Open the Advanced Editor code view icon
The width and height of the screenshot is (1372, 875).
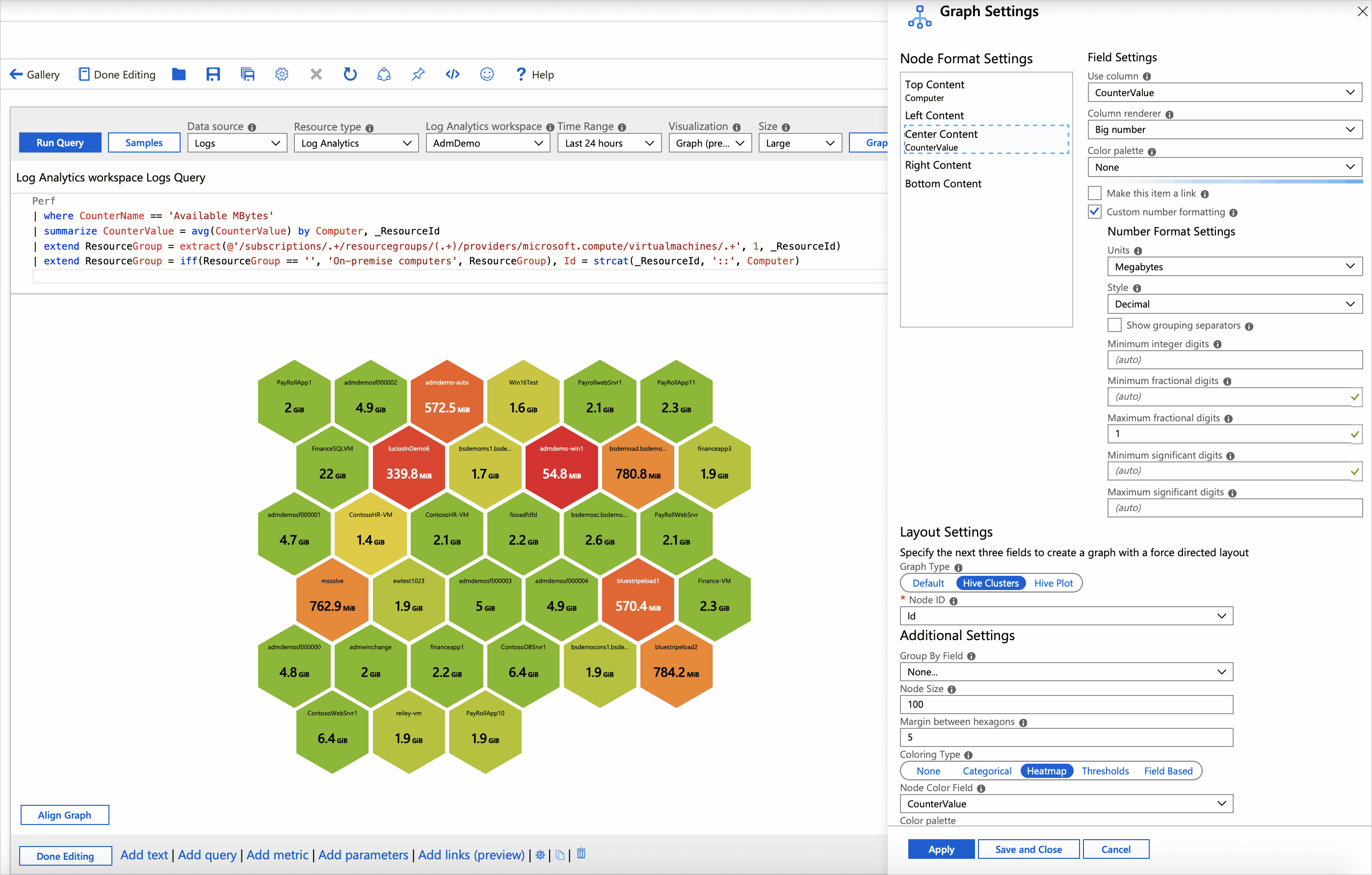click(452, 74)
